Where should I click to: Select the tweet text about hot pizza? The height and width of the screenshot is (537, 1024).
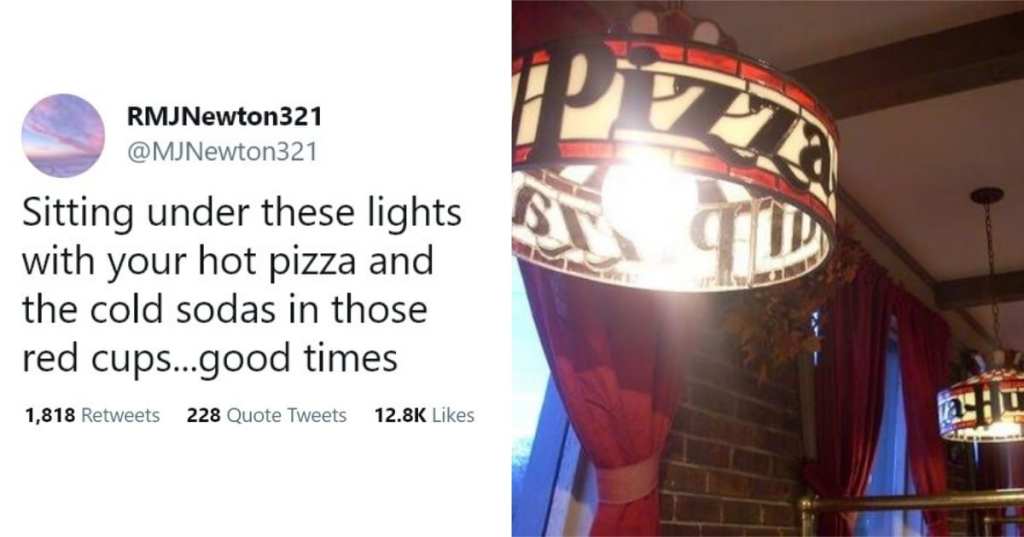click(242, 285)
